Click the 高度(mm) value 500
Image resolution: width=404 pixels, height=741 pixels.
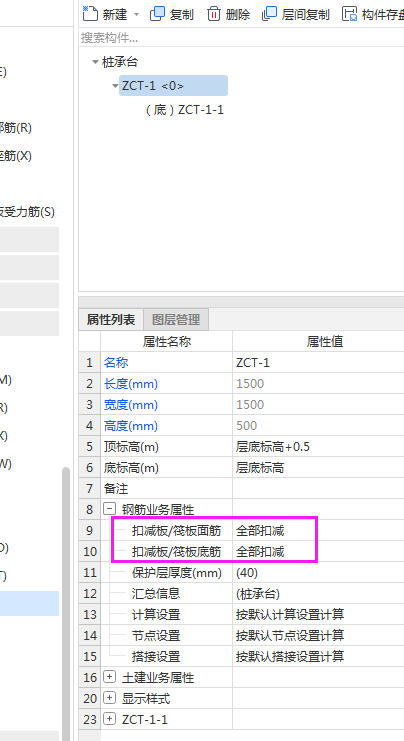click(x=318, y=425)
